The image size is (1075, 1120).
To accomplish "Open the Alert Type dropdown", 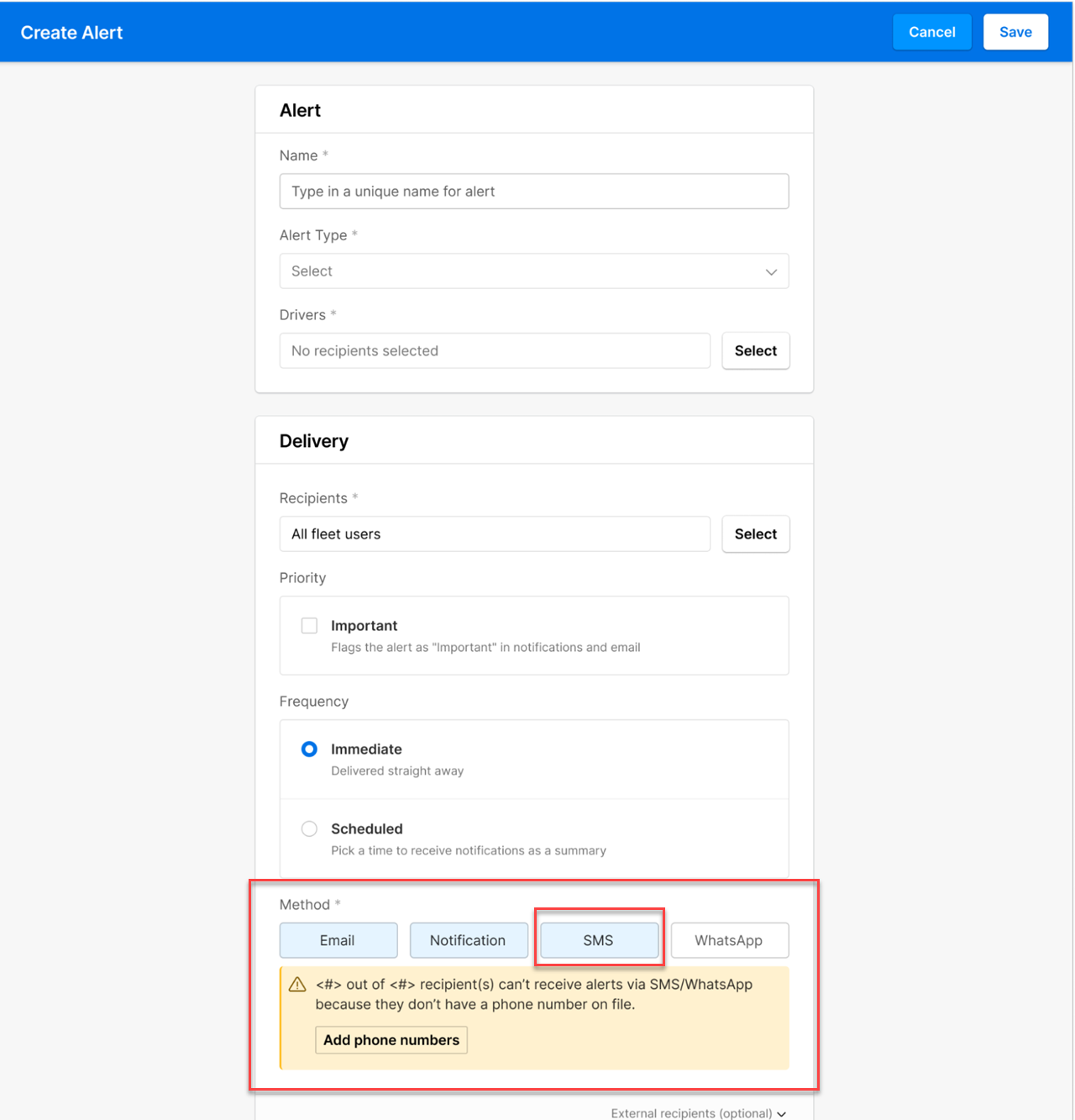I will tap(533, 271).
